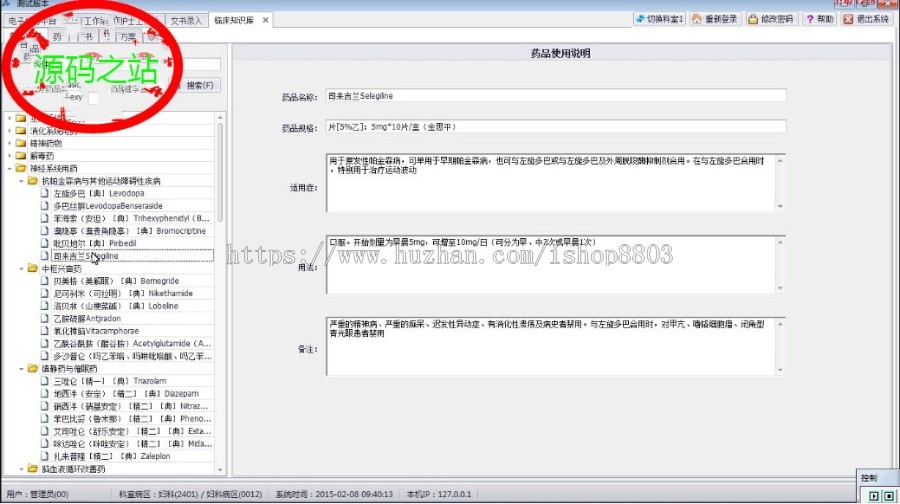Click the 药品名称 input field
The width and height of the screenshot is (900, 504).
(556, 96)
